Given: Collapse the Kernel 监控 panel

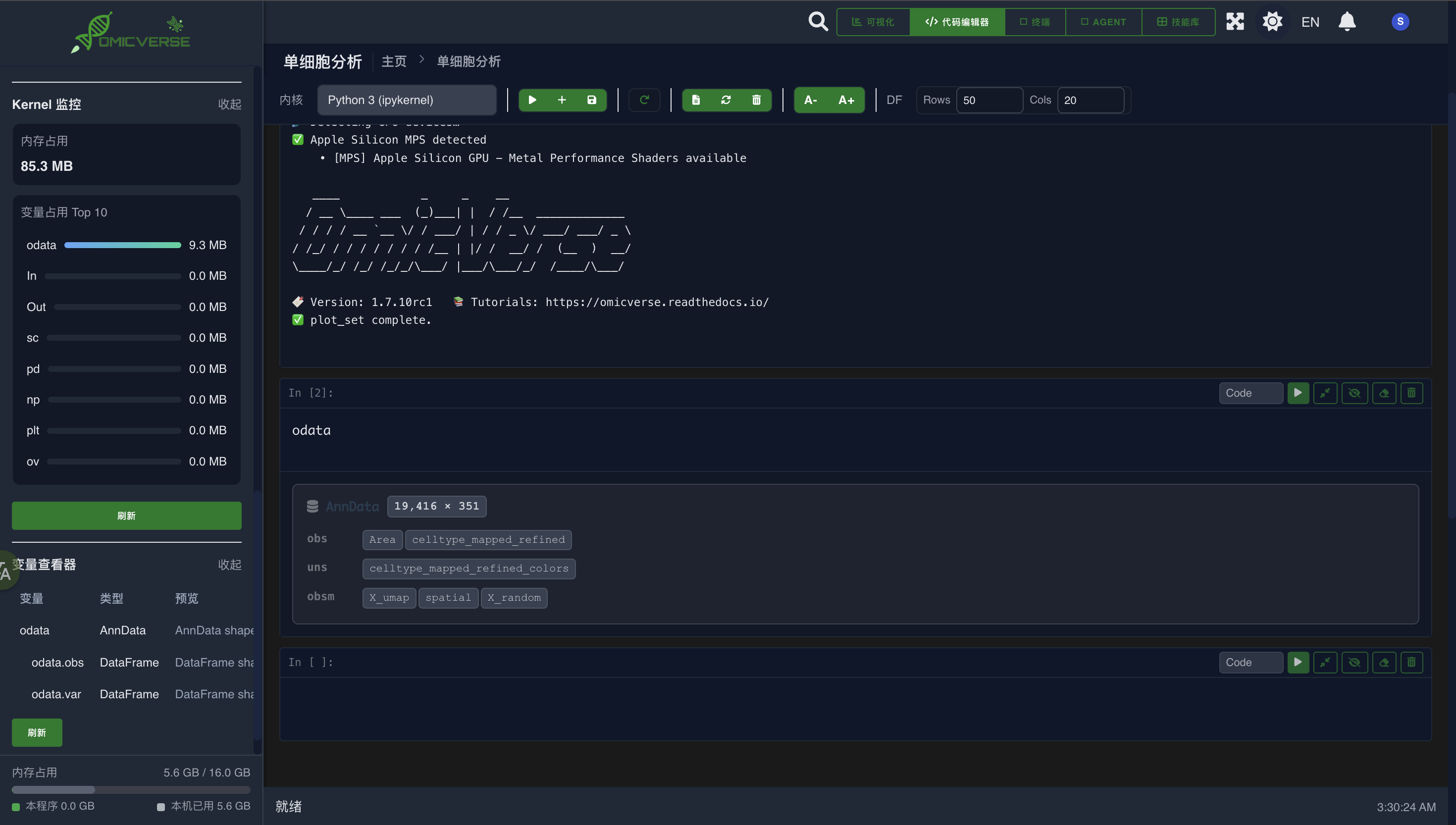Looking at the screenshot, I should (229, 104).
